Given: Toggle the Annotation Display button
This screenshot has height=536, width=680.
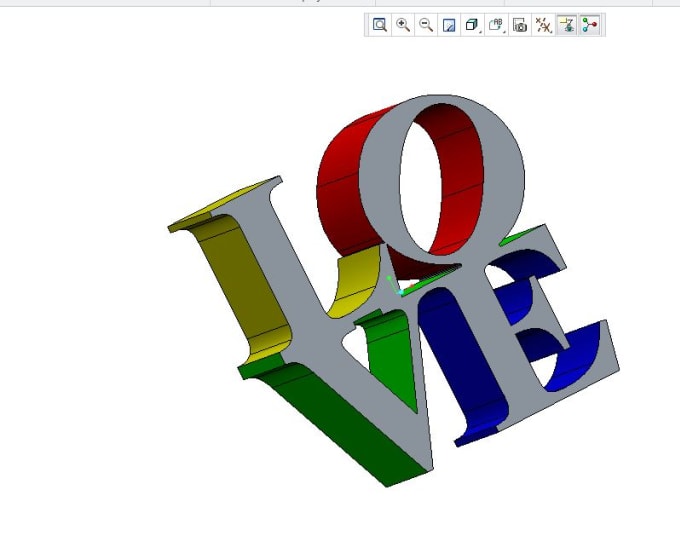Looking at the screenshot, I should (x=566, y=25).
